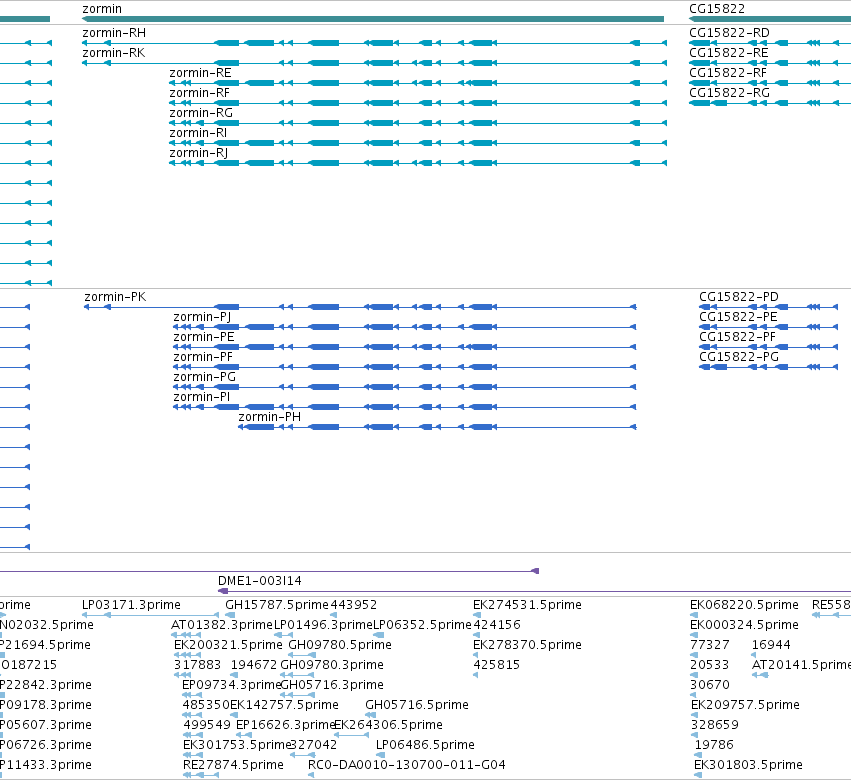Viewport: 851px width, 780px height.
Task: Click the GH15787.5prime EST label
Action: tap(277, 605)
